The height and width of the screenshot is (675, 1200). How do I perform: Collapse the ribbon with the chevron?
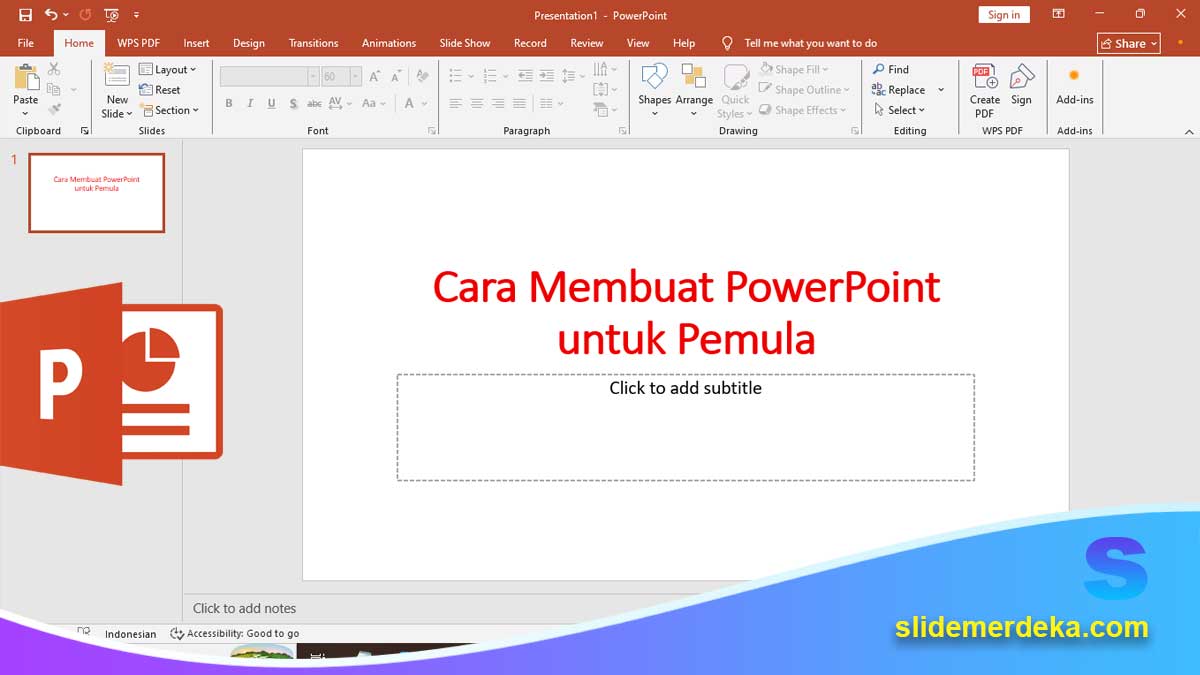point(1188,131)
